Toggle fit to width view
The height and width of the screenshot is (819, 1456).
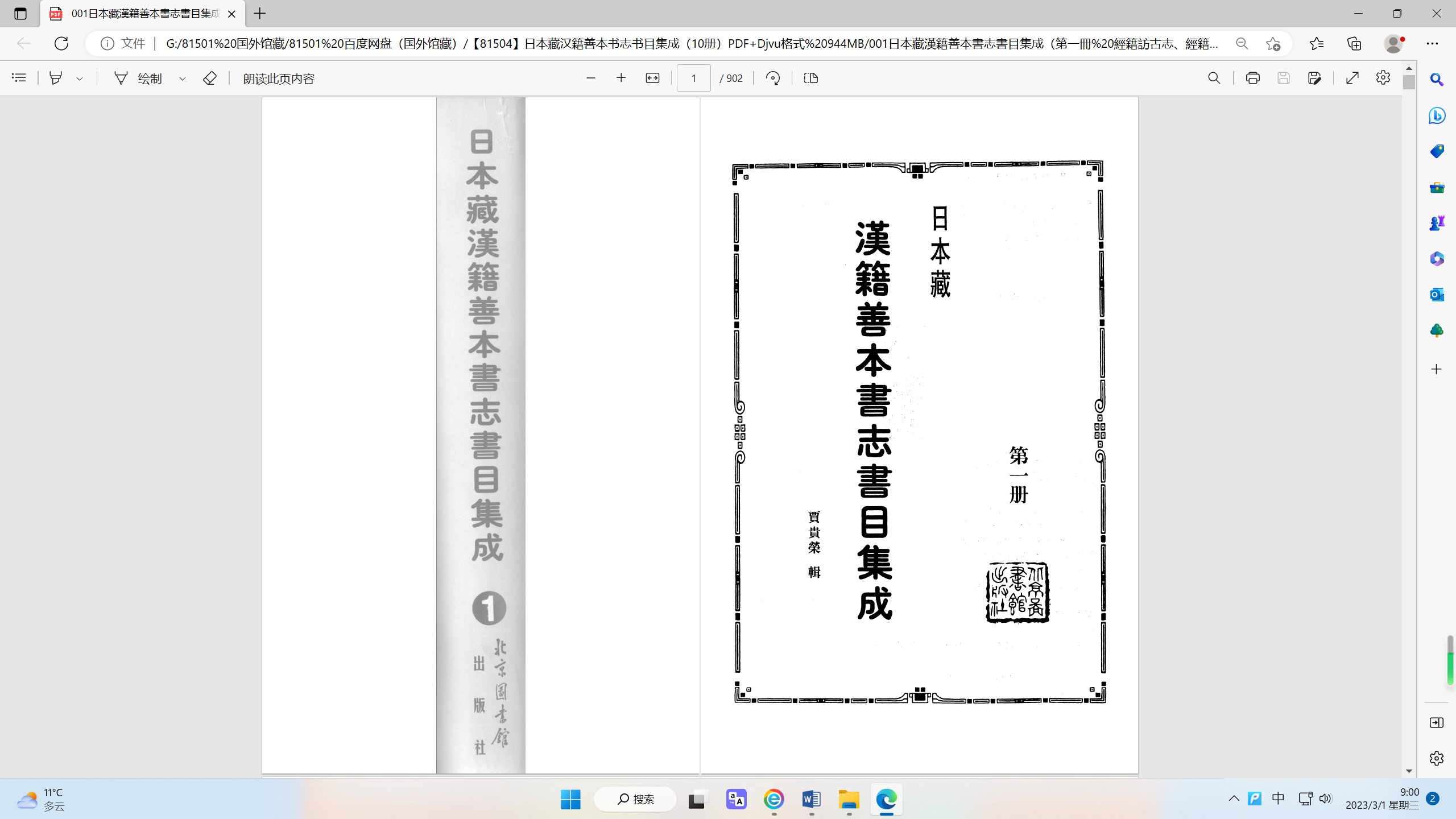[x=652, y=78]
